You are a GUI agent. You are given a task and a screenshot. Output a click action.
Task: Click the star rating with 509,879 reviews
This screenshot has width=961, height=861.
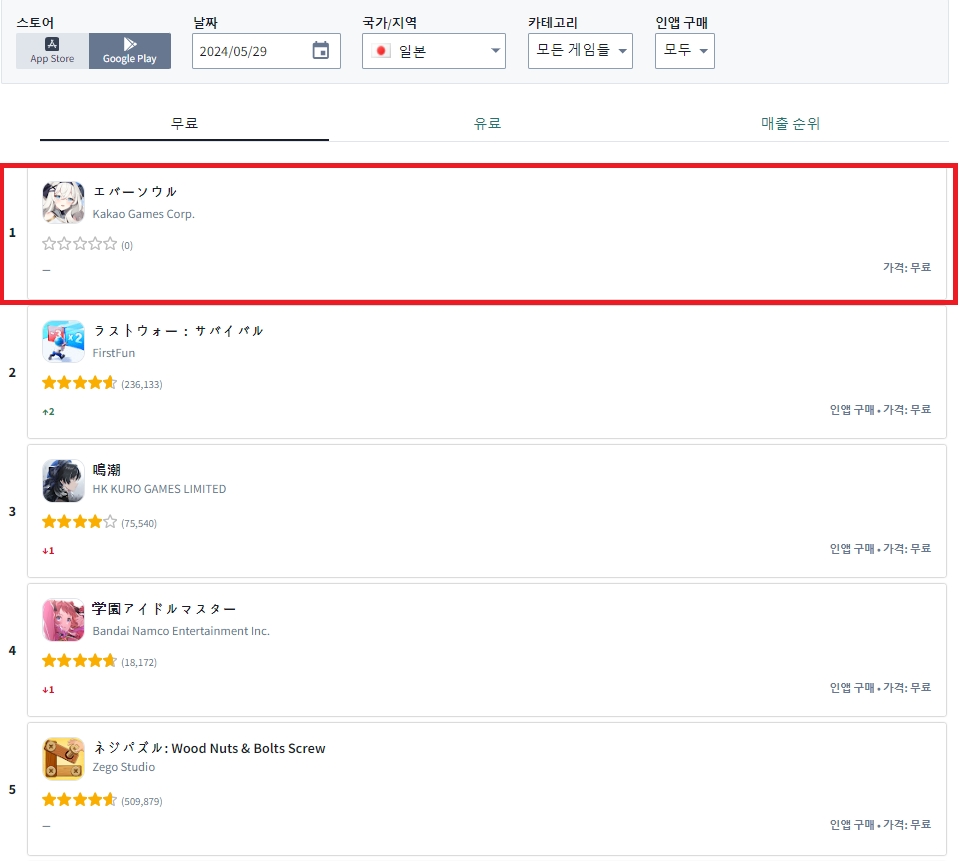[x=80, y=800]
